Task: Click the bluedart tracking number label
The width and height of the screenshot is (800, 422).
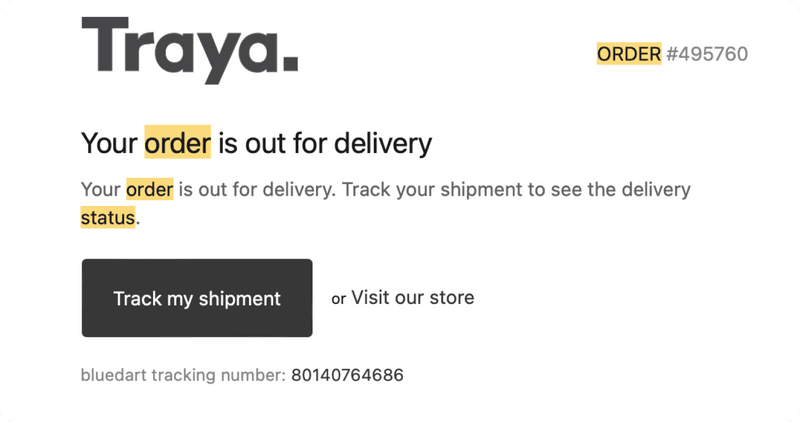Action: coord(183,376)
